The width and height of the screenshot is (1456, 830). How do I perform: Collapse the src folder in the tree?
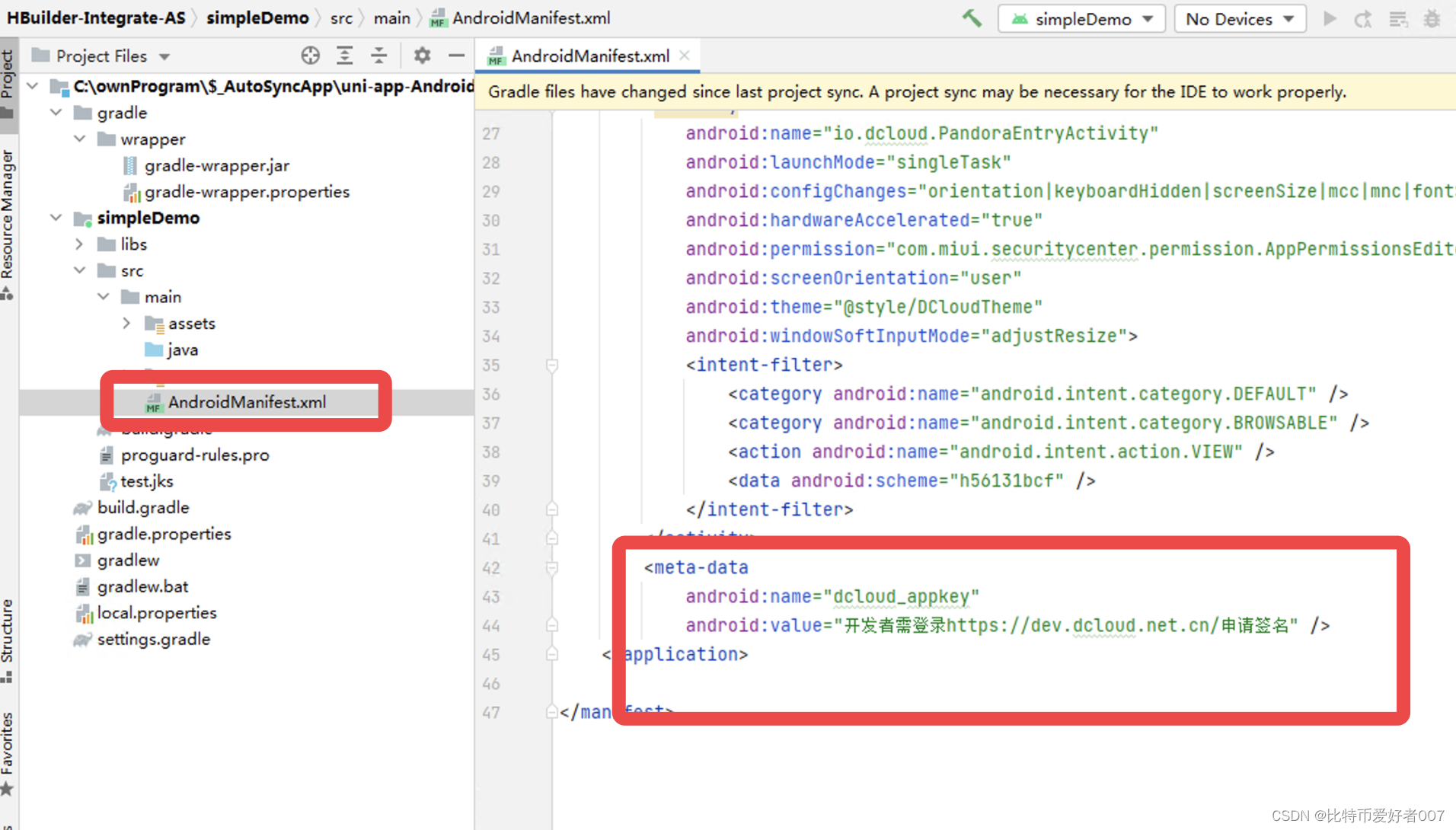coord(79,270)
